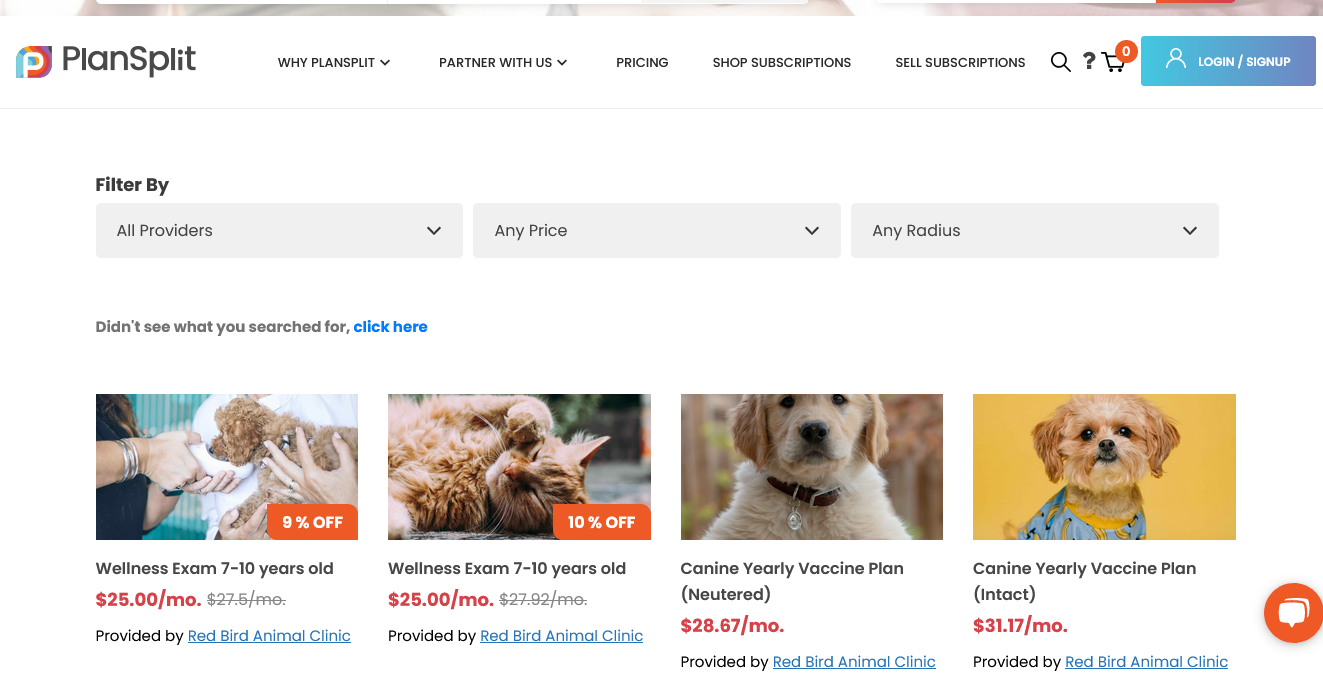Screen dimensions: 1323x689
Task: Open the Any Price filter dropdown
Action: pos(656,231)
